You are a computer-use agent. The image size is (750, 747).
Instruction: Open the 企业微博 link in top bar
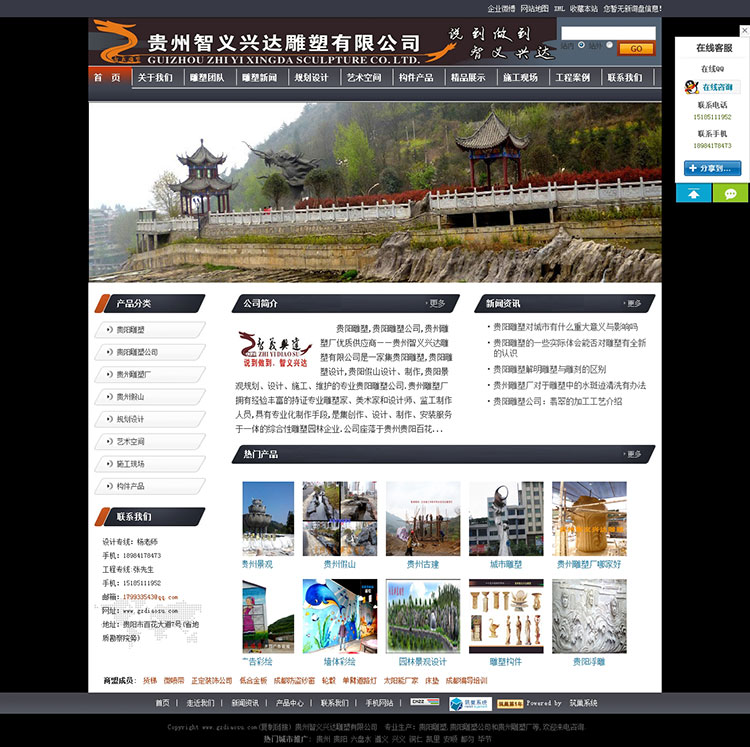(x=501, y=8)
